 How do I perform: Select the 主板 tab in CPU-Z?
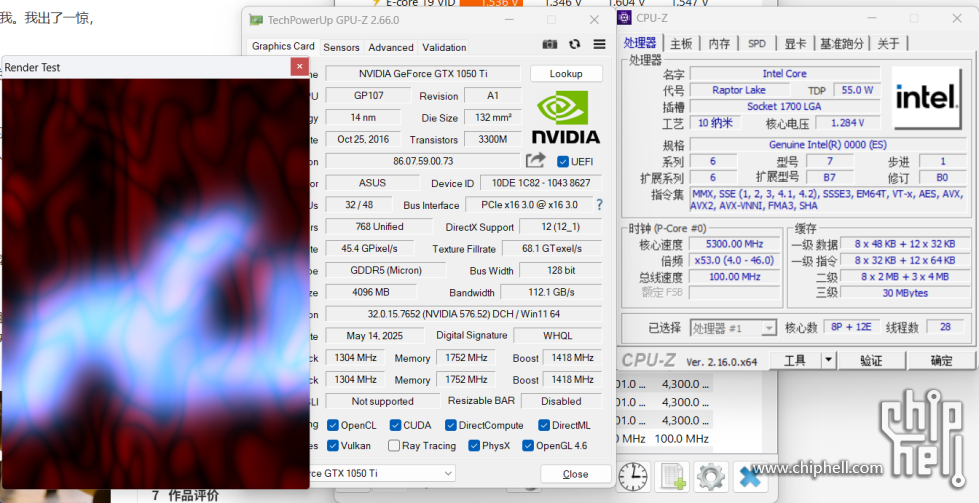681,44
